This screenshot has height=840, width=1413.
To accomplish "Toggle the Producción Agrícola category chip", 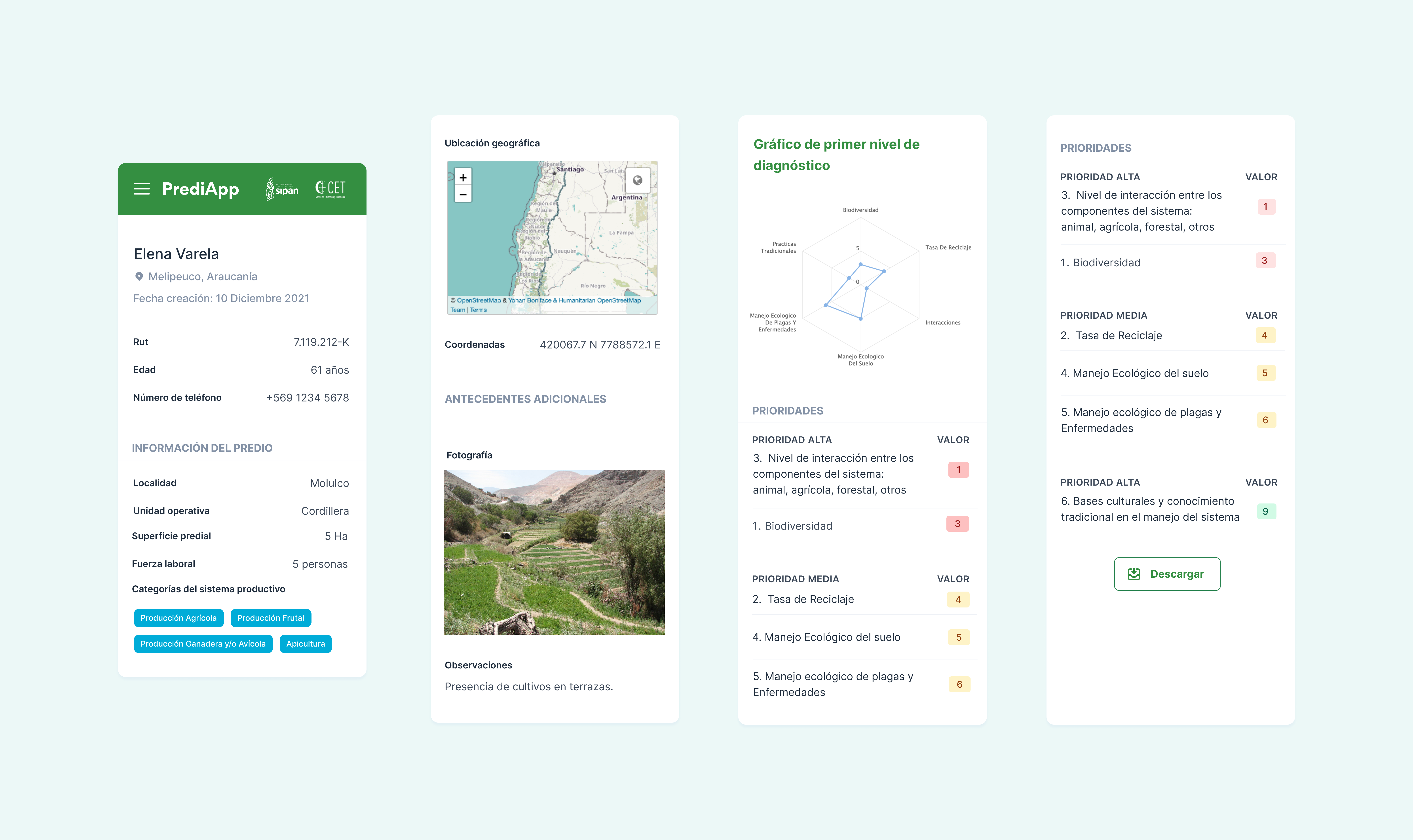I will click(x=179, y=618).
